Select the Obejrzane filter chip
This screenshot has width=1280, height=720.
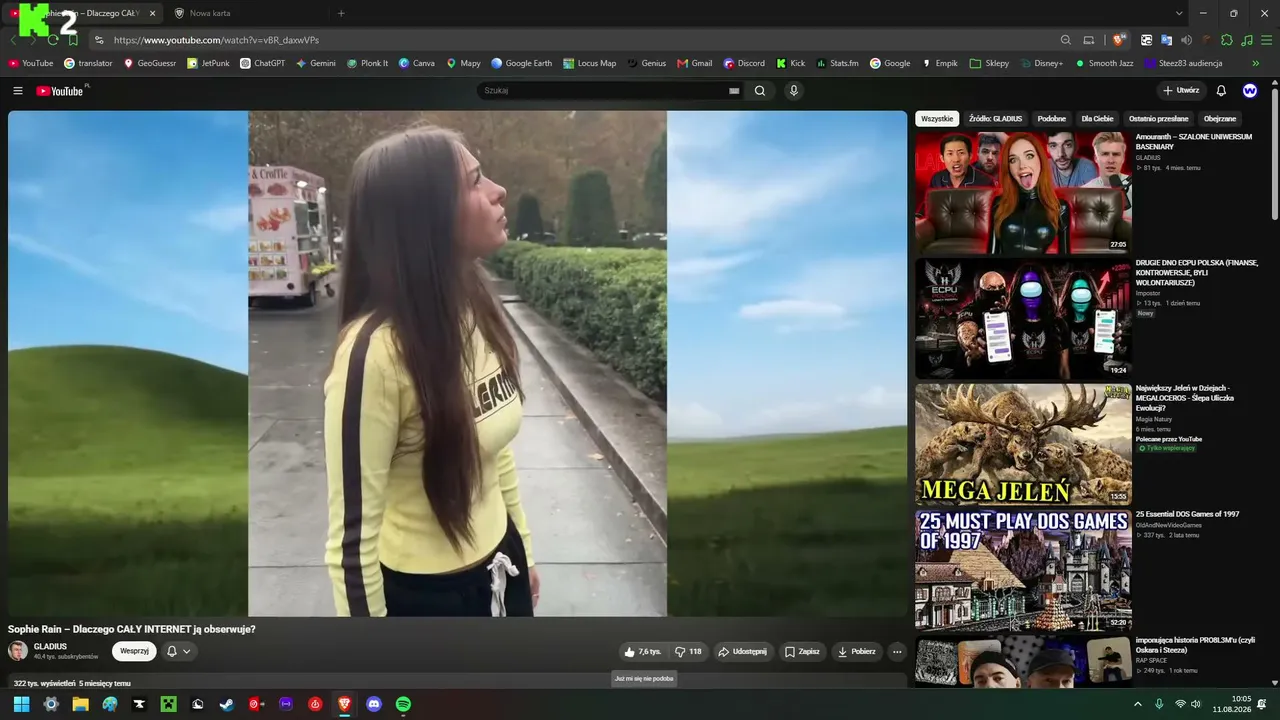[1220, 119]
